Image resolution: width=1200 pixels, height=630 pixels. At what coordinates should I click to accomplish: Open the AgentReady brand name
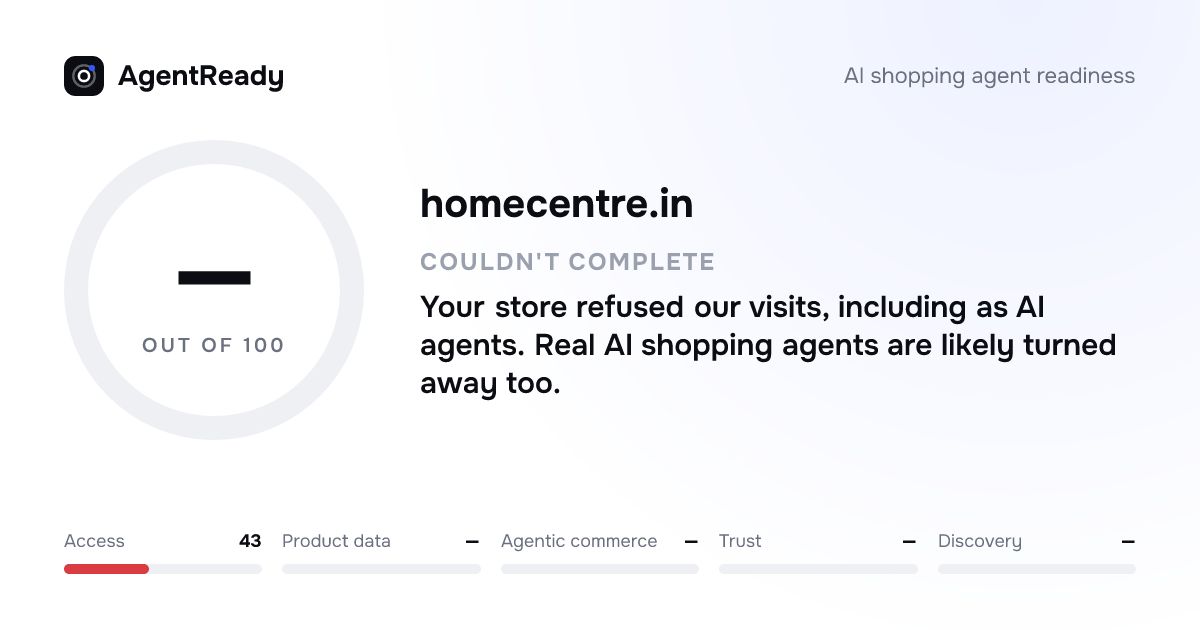[201, 76]
